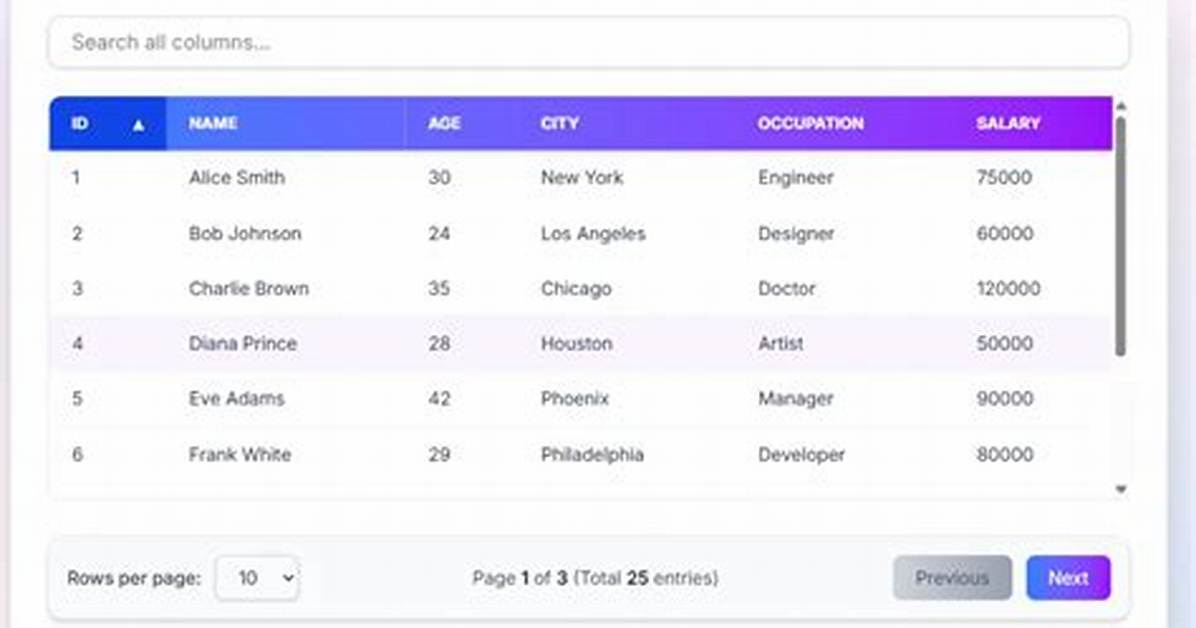Select the Diana Prince name cell
The height and width of the screenshot is (628, 1196).
tap(243, 343)
